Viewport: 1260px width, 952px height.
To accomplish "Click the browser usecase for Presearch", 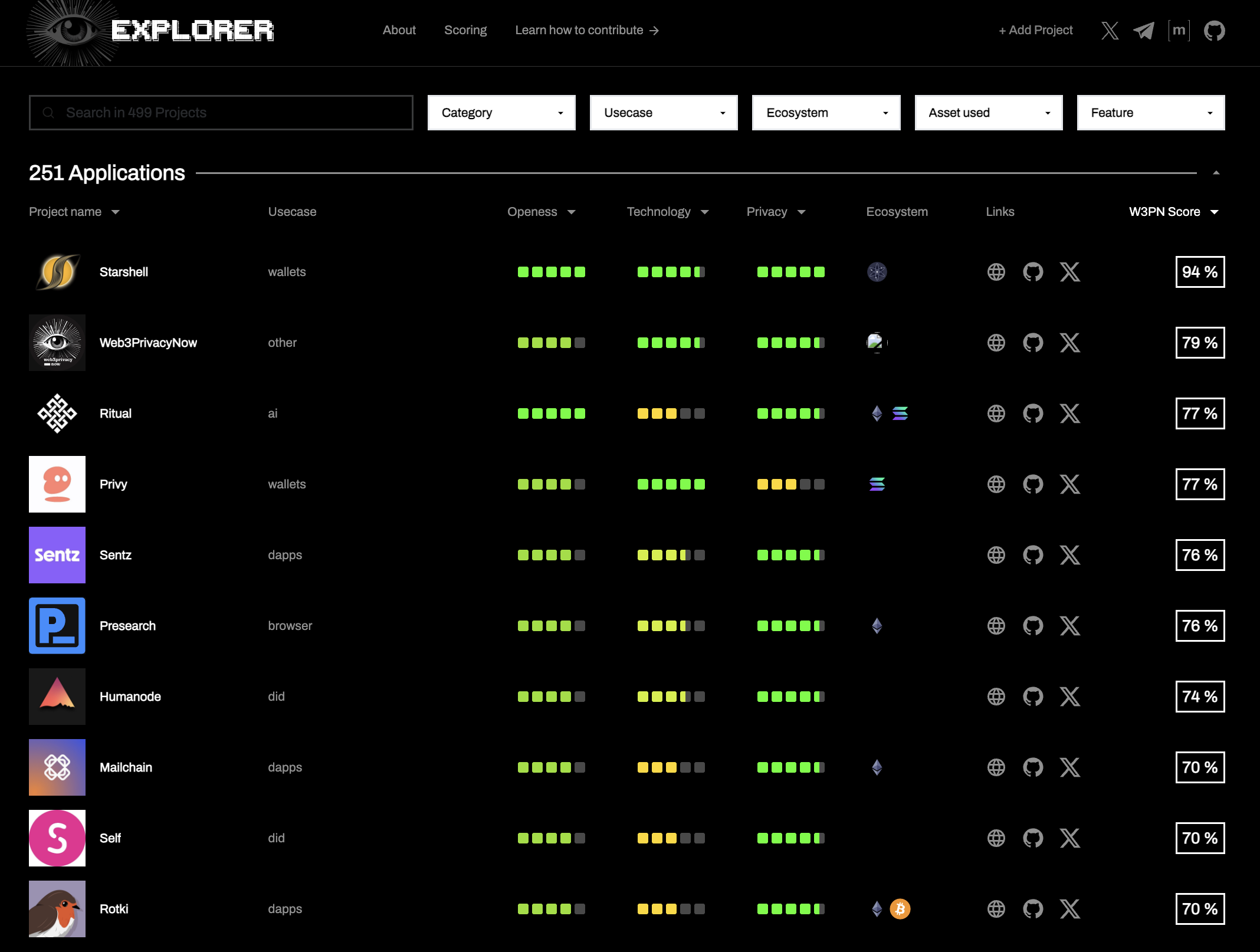I will pos(290,626).
